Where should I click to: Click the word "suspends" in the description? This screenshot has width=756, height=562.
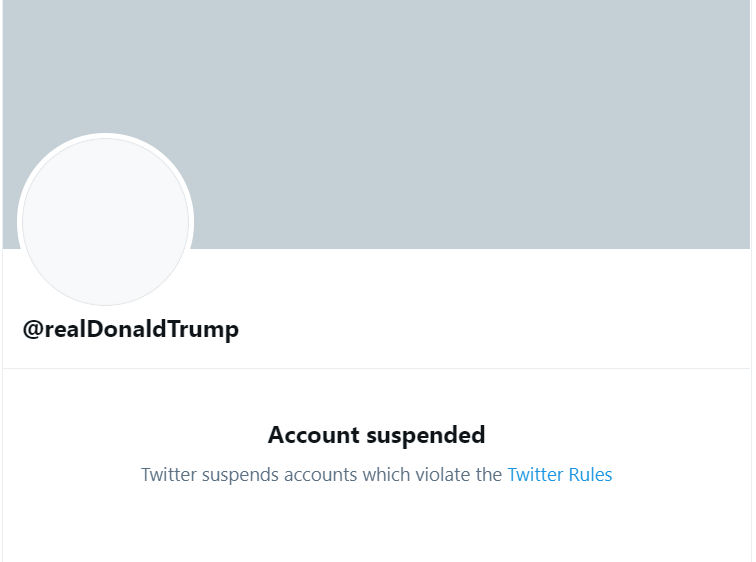tap(240, 476)
